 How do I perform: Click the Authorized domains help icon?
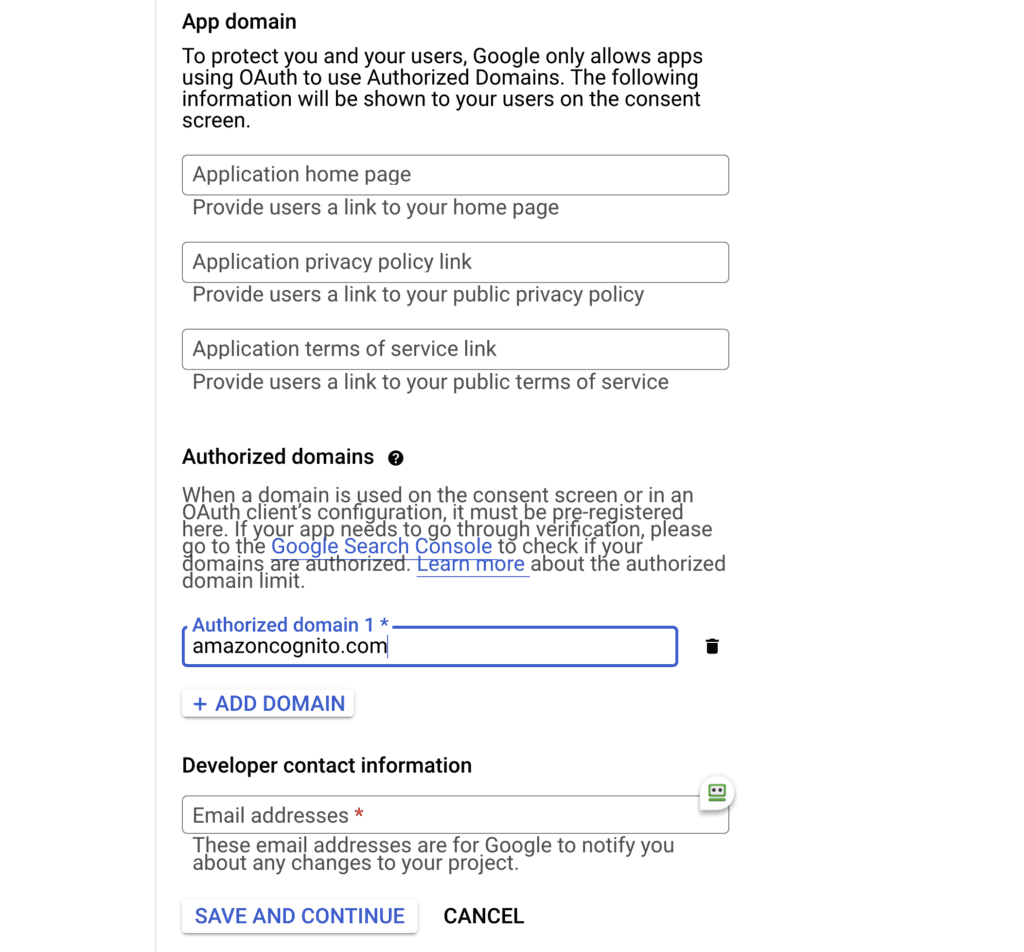(395, 458)
